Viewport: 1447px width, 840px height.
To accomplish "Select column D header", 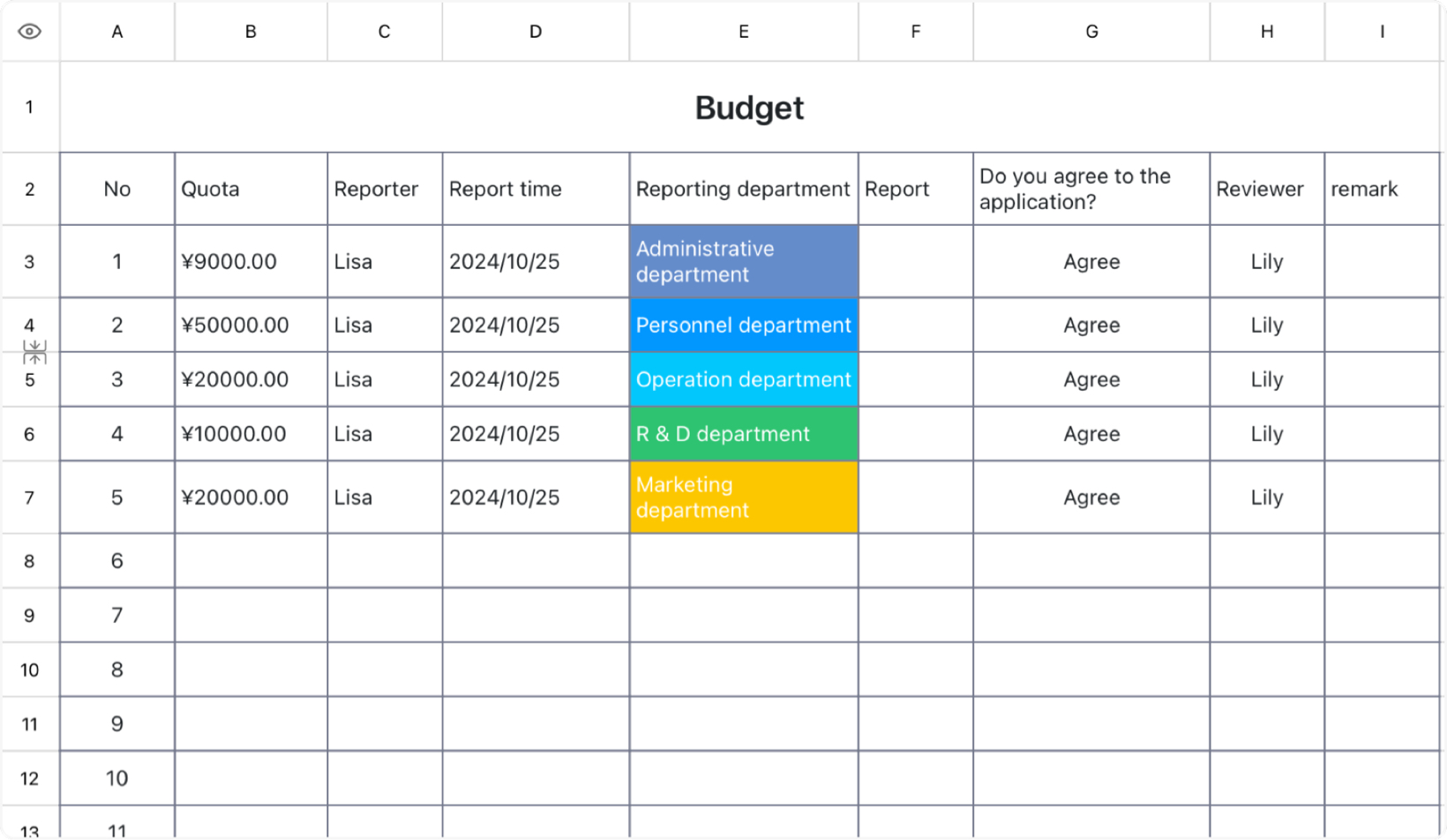I will pos(536,32).
